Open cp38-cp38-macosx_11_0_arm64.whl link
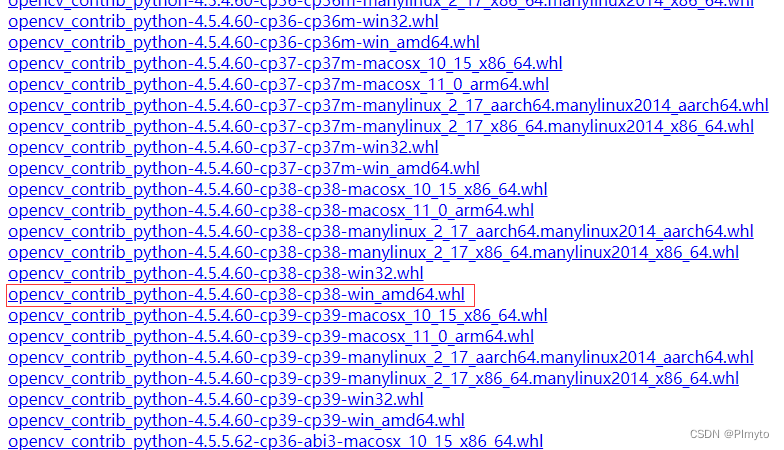 pos(271,210)
